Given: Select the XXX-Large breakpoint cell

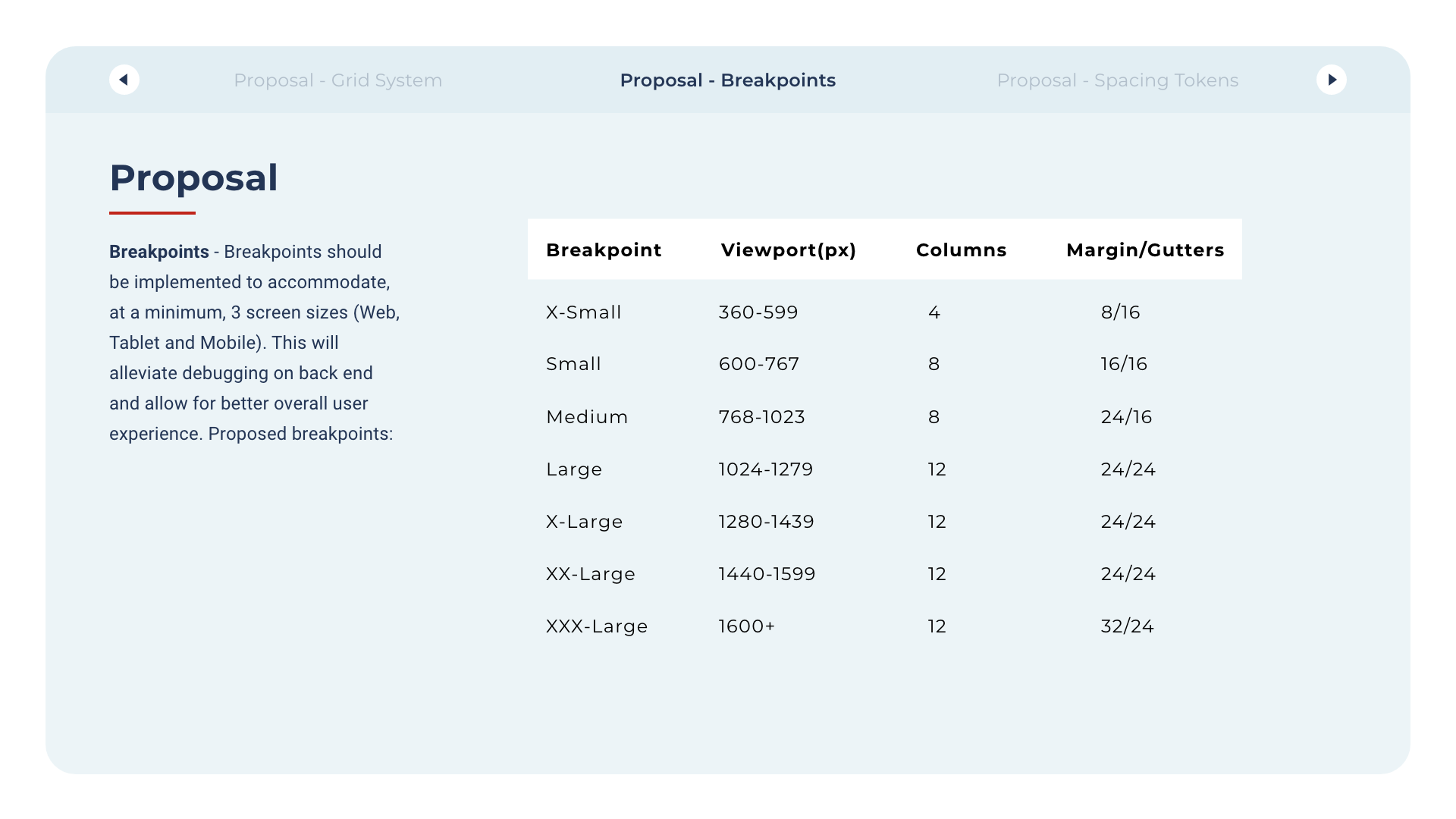Looking at the screenshot, I should 597,627.
